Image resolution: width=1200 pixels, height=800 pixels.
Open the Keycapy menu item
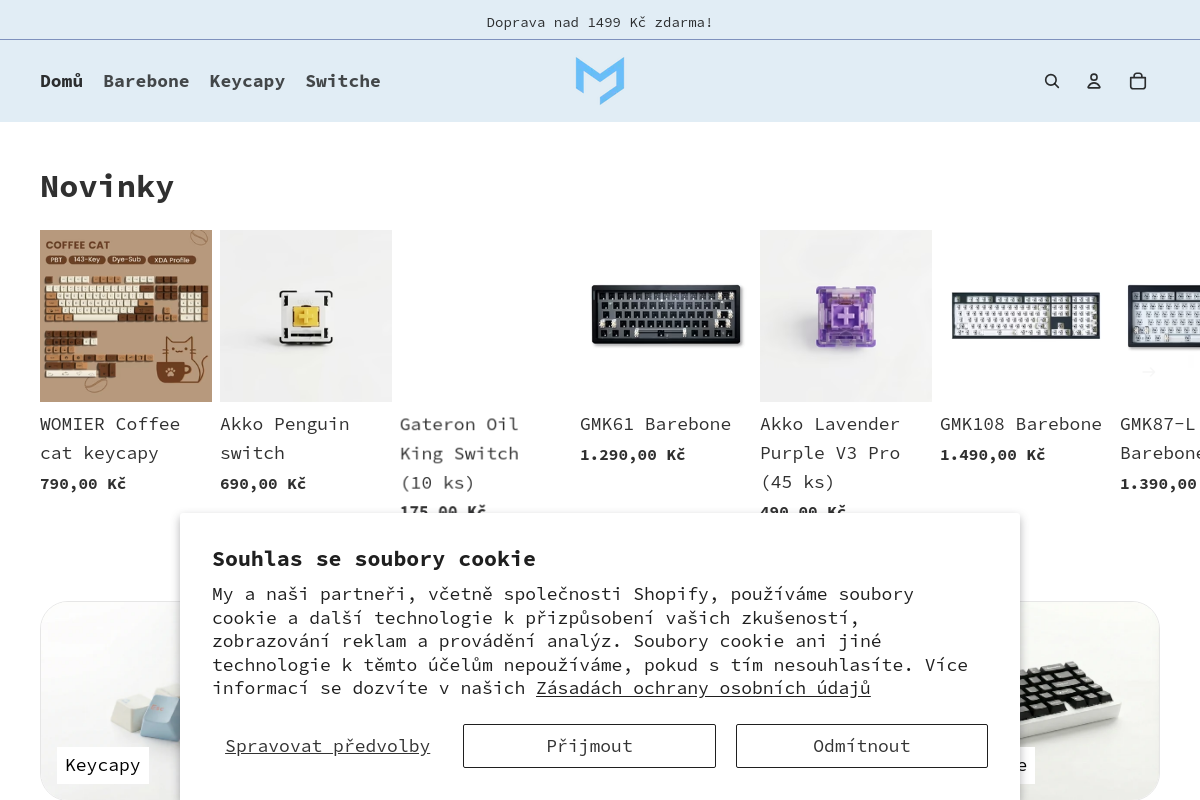click(x=247, y=81)
